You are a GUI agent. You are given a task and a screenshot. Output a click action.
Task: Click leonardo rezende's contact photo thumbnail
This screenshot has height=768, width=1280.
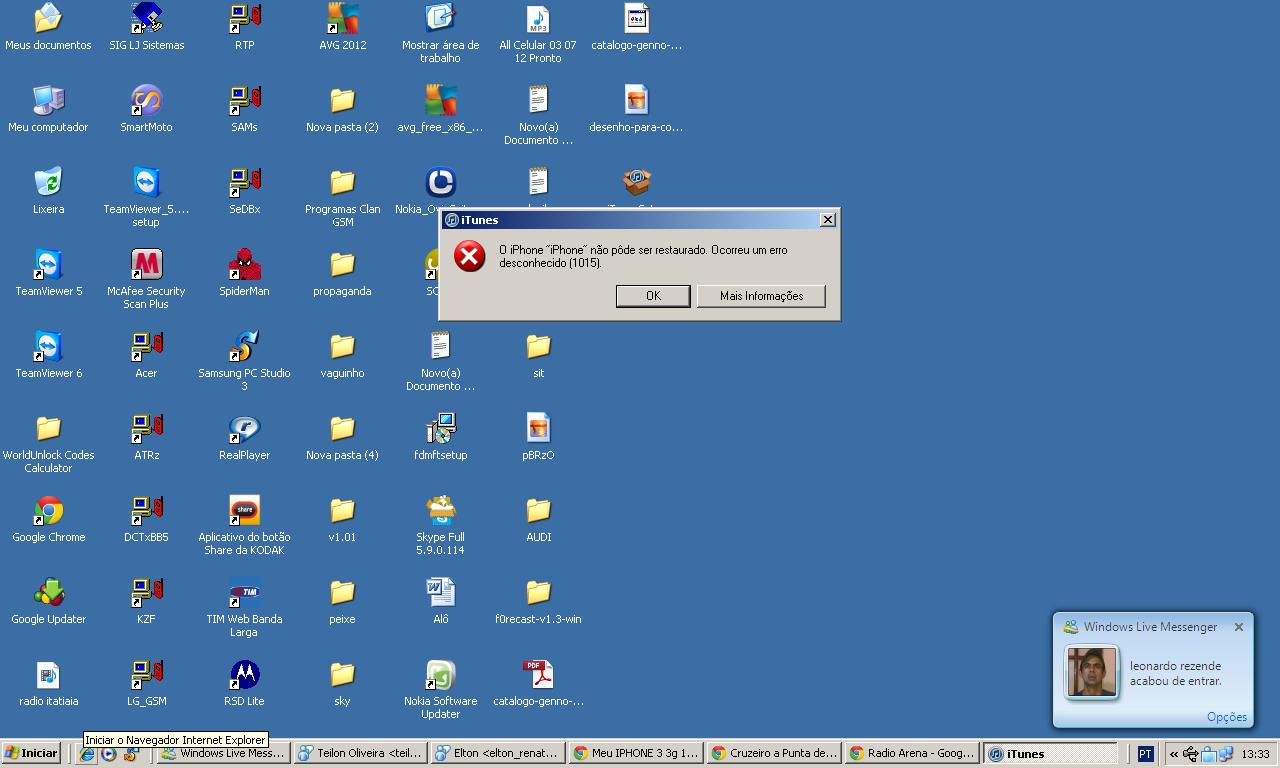pos(1091,672)
